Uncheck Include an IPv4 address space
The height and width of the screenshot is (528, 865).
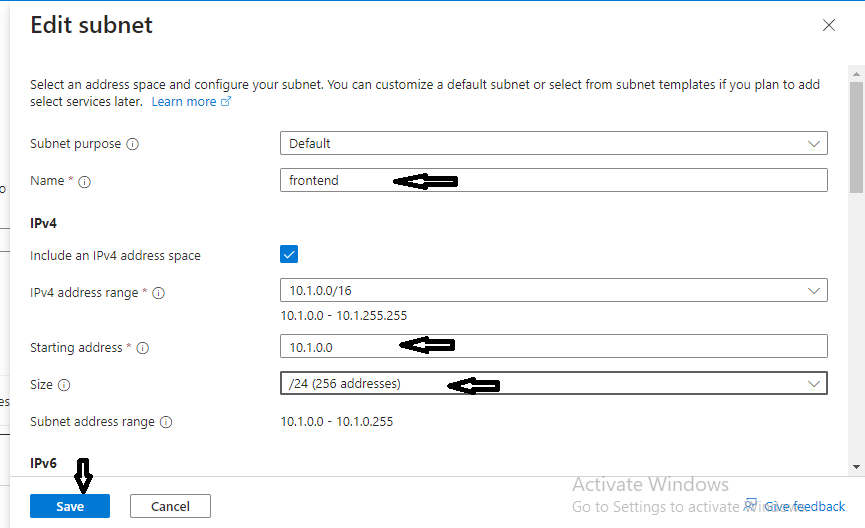[x=289, y=255]
